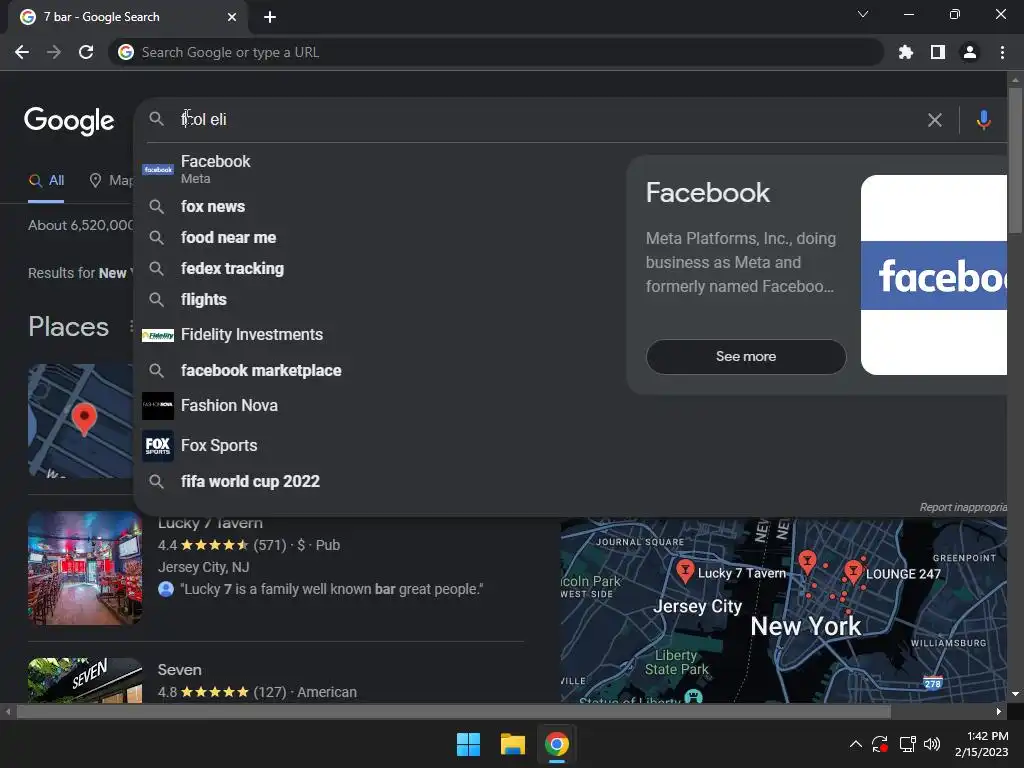This screenshot has width=1024, height=768.
Task: Switch to the All results tab
Action: 46,180
